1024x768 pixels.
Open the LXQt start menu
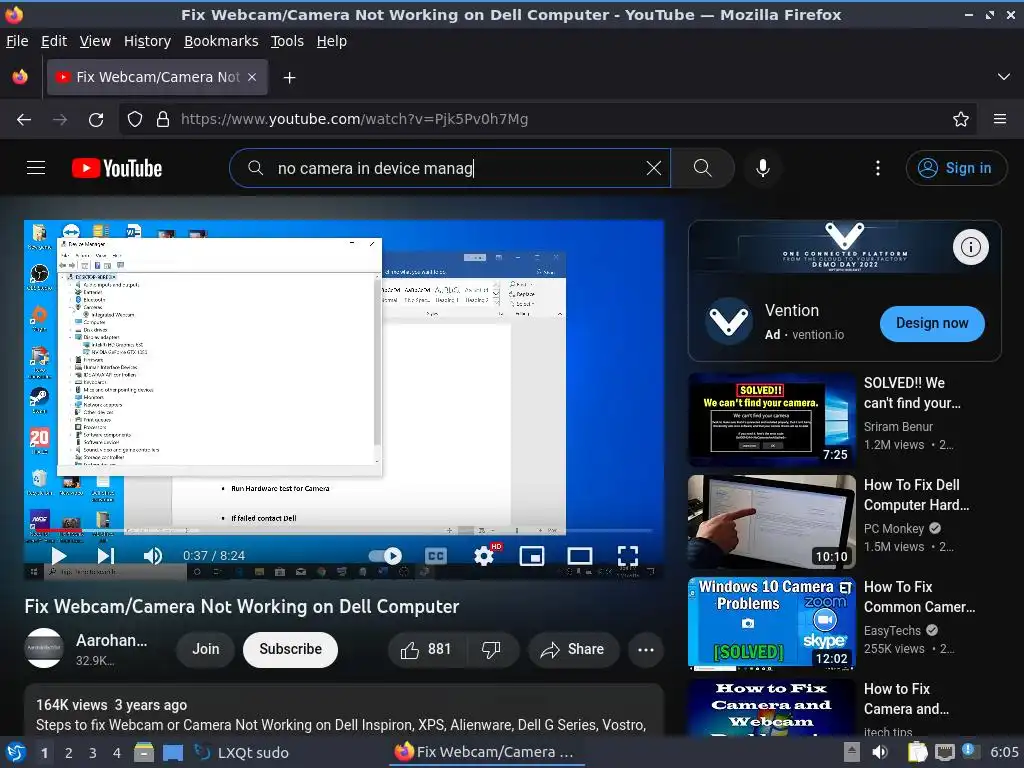pos(16,752)
